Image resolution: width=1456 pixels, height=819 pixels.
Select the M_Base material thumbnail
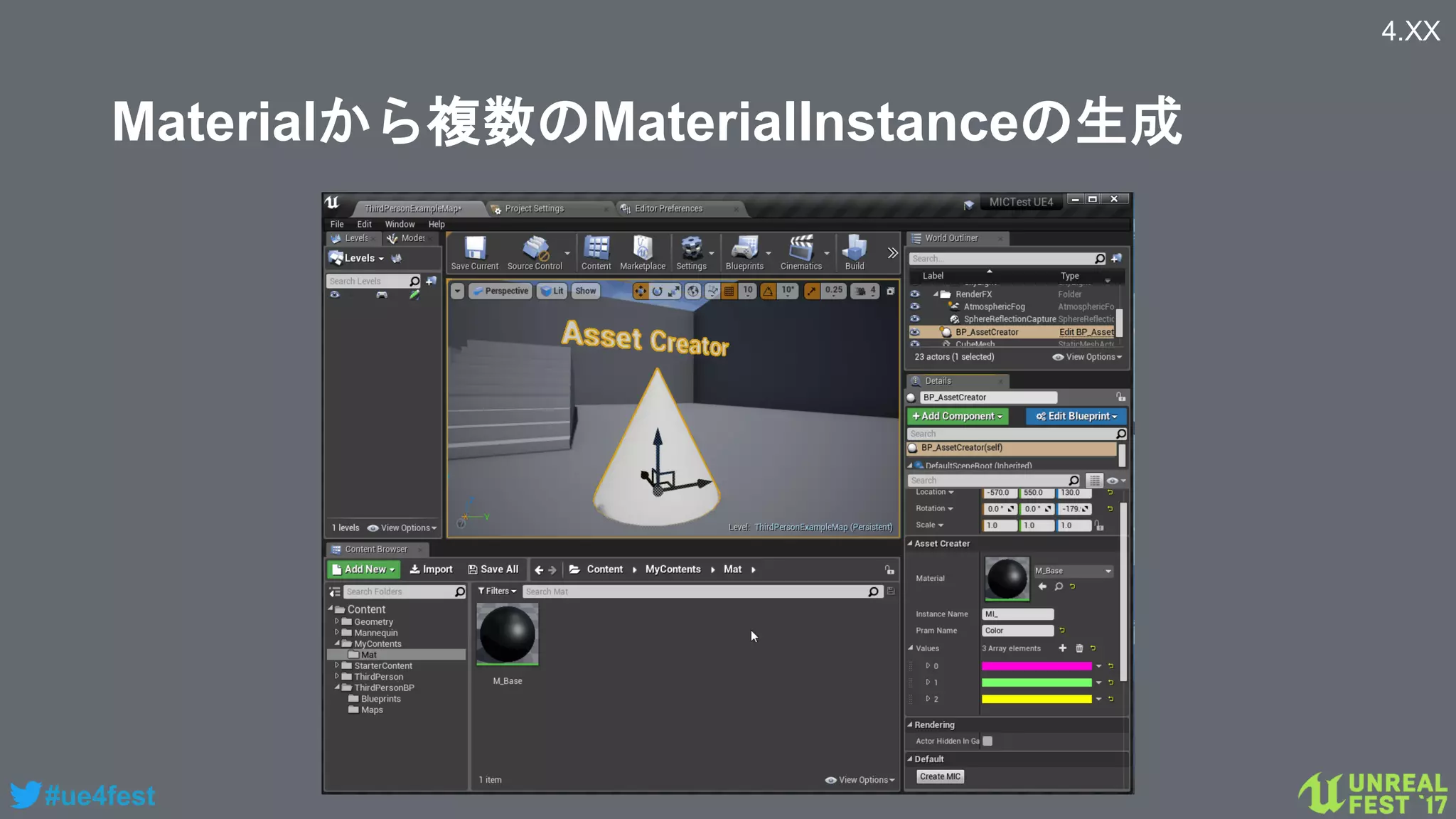508,634
